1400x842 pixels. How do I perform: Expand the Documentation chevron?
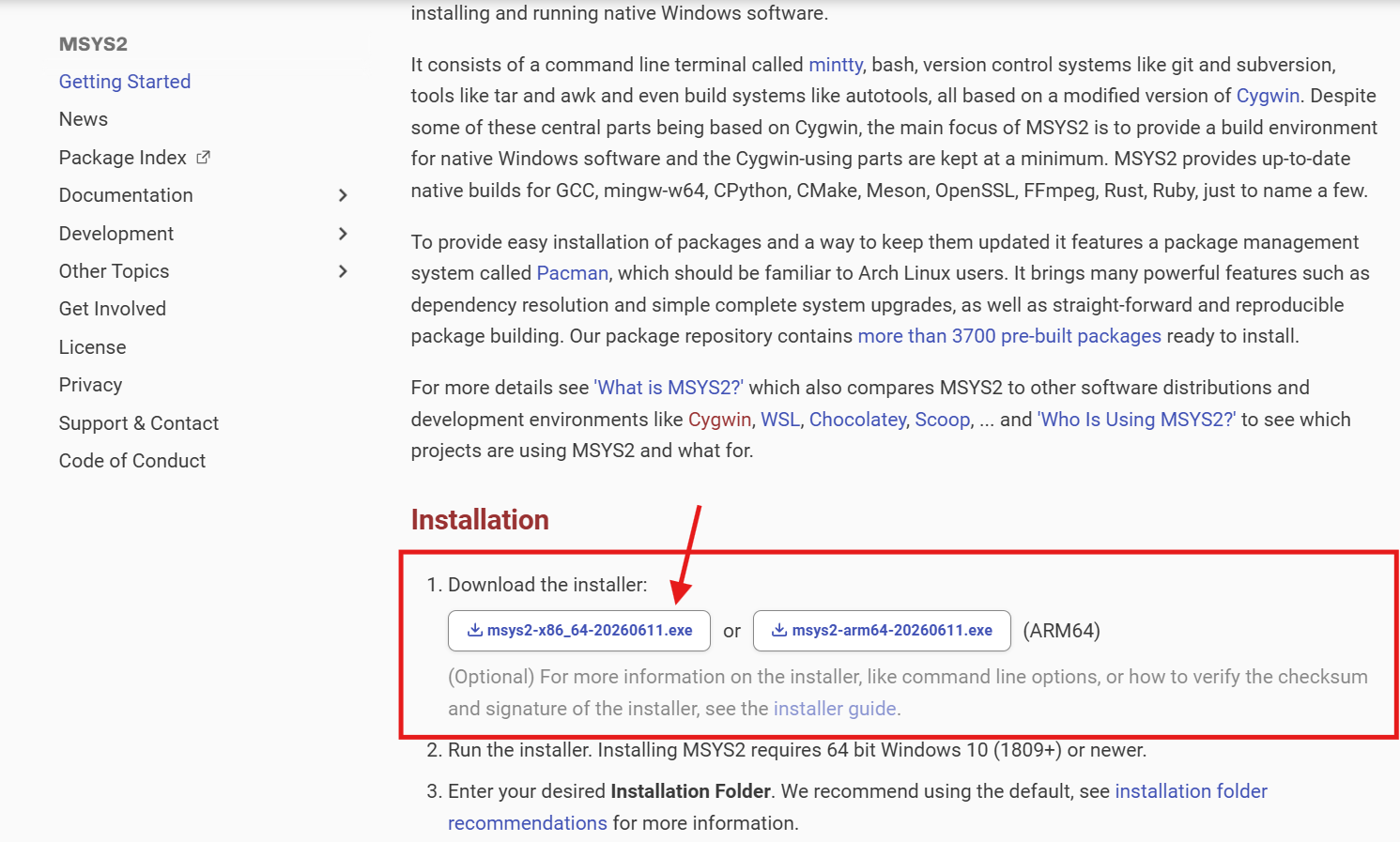point(343,195)
